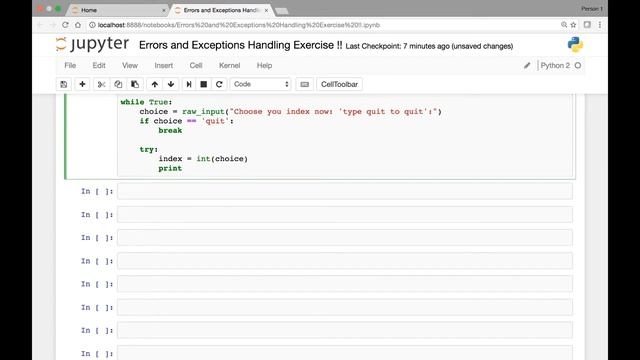
Task: Select the first empty code cell
Action: coord(345,191)
